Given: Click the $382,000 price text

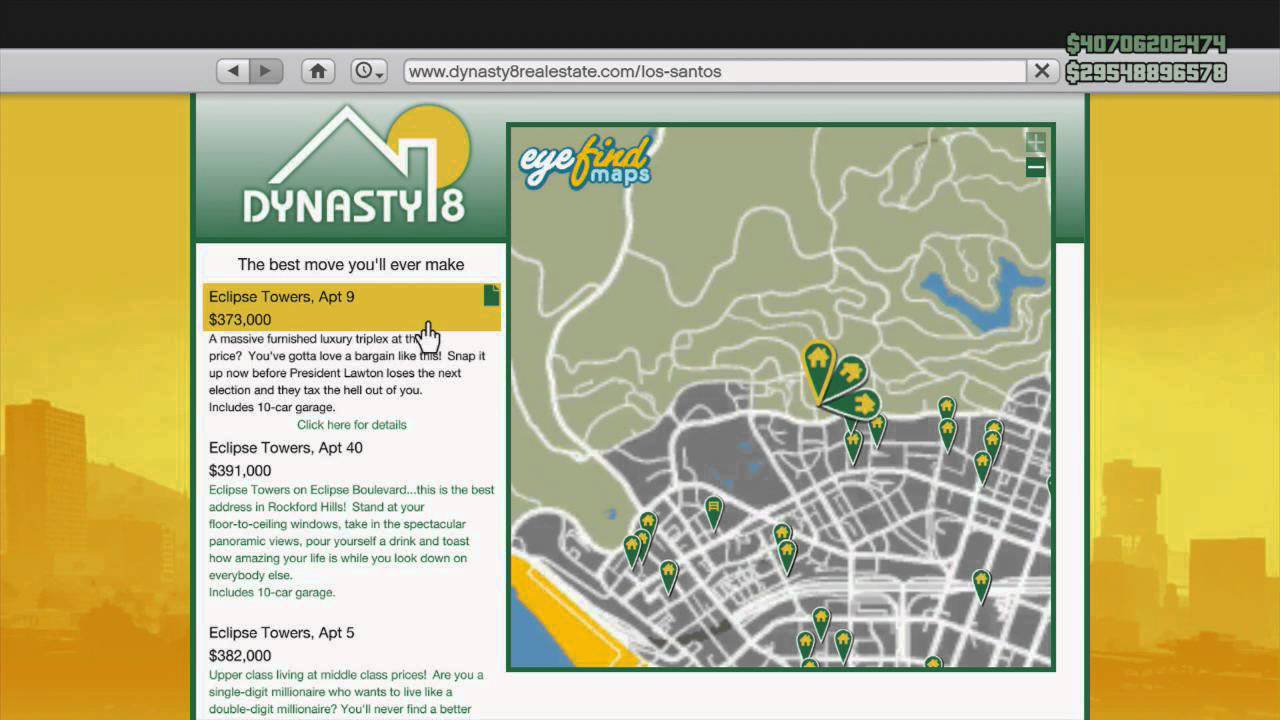Looking at the screenshot, I should point(240,656).
